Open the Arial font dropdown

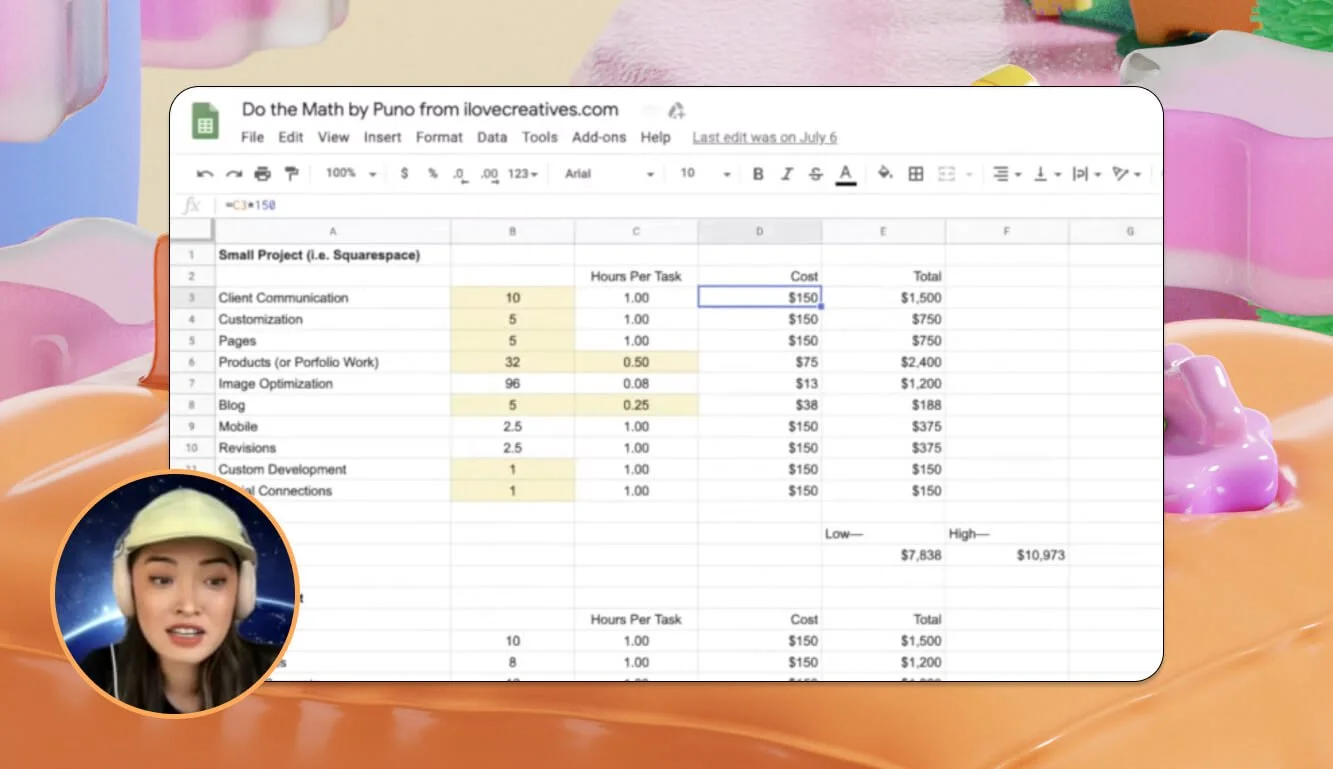pos(610,174)
